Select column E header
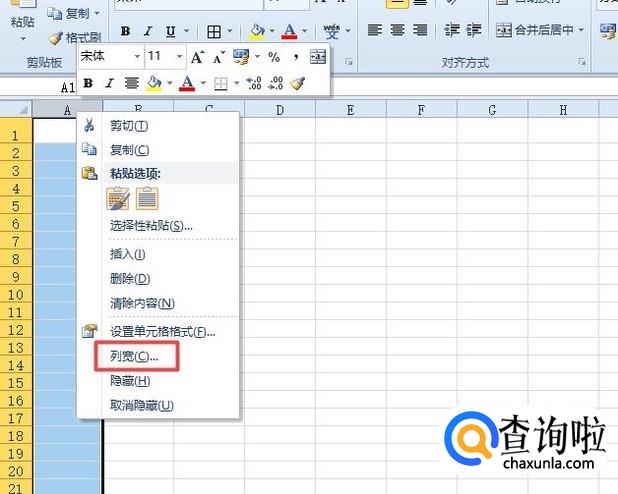This screenshot has width=618, height=494. pos(350,110)
